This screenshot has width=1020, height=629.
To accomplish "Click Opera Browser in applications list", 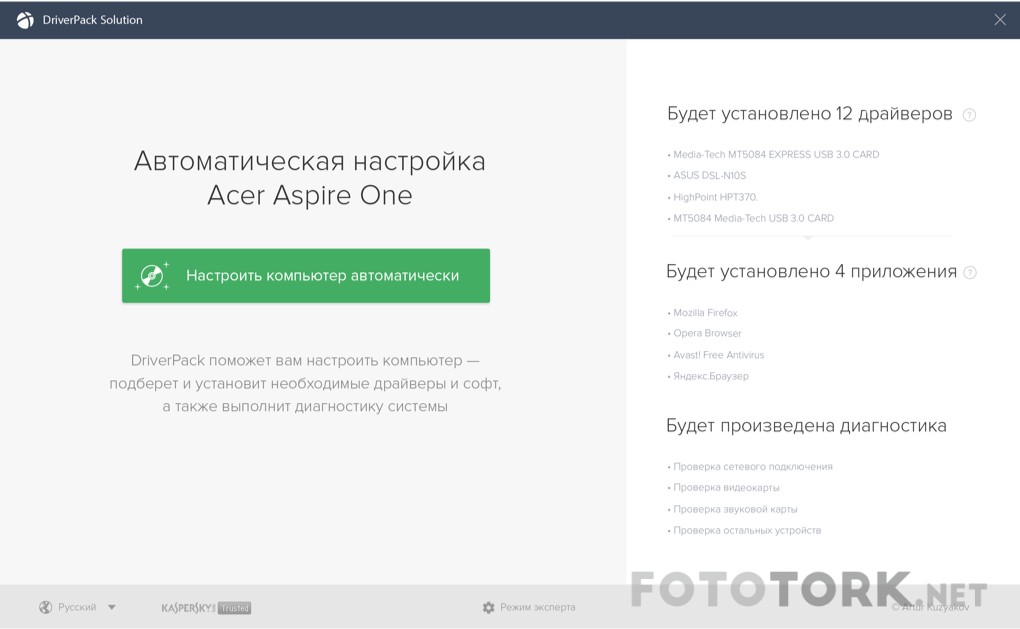I will click(x=705, y=333).
